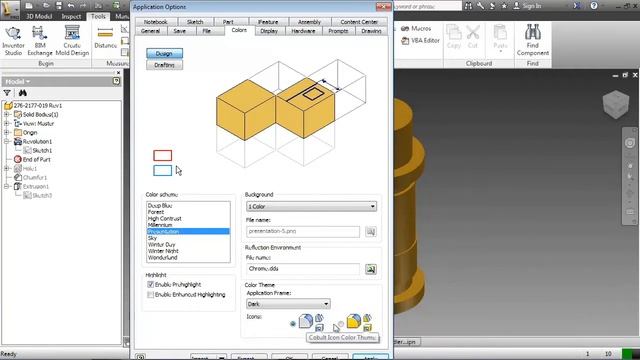The image size is (640, 360).
Task: Browse for reflection environment file
Action: point(371,269)
